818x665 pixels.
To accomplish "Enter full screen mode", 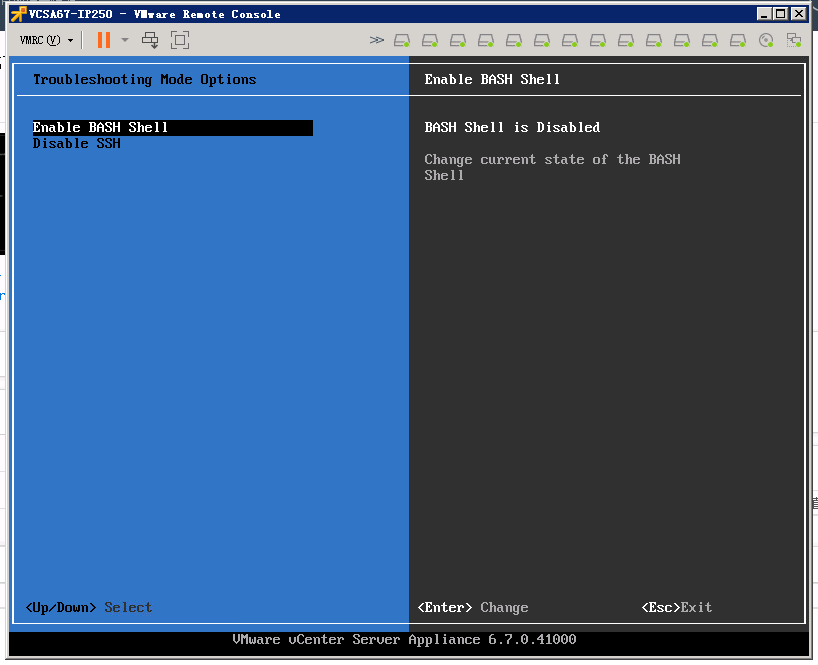I will click(x=180, y=40).
